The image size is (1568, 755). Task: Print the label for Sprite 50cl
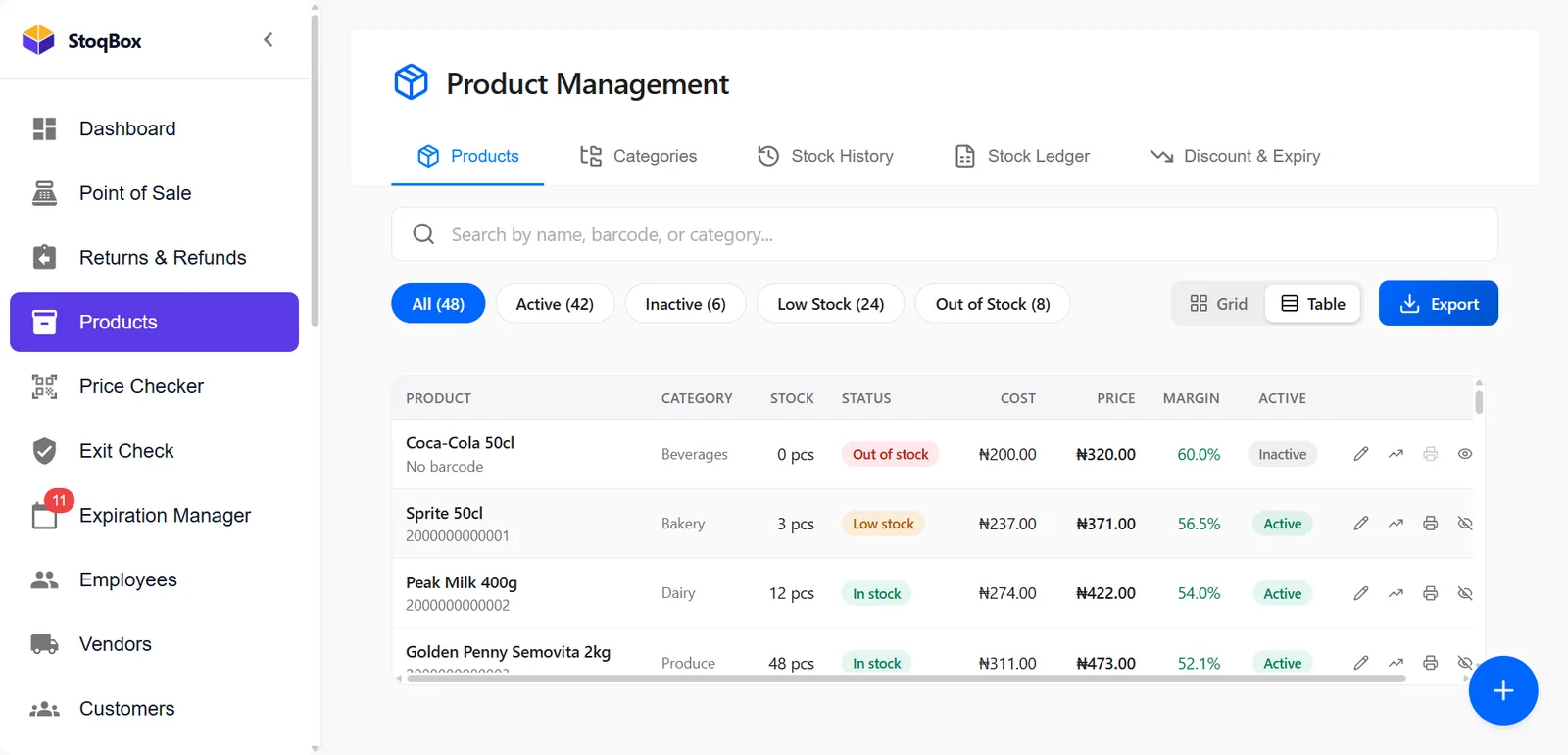(x=1431, y=524)
